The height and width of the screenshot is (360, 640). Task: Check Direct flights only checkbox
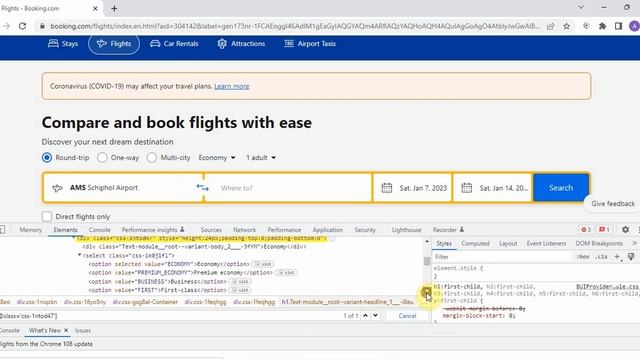point(47,216)
